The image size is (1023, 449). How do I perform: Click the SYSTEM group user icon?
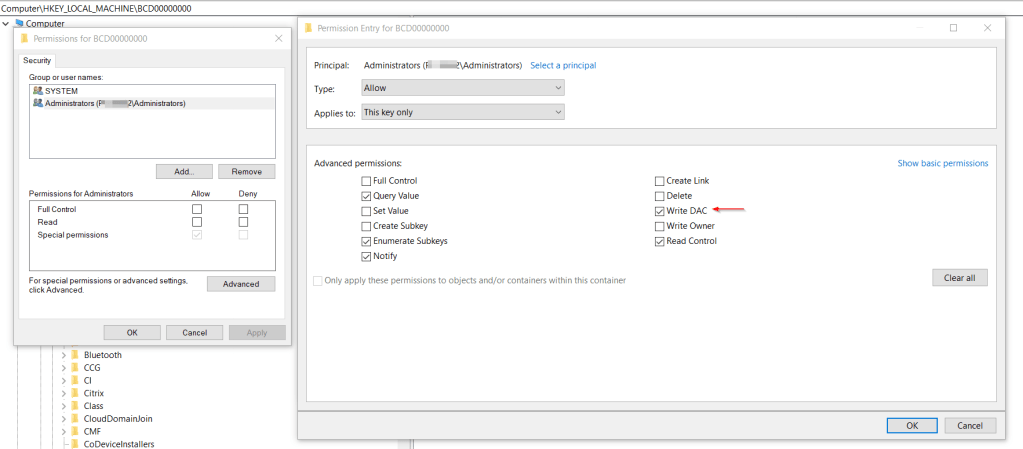38,90
